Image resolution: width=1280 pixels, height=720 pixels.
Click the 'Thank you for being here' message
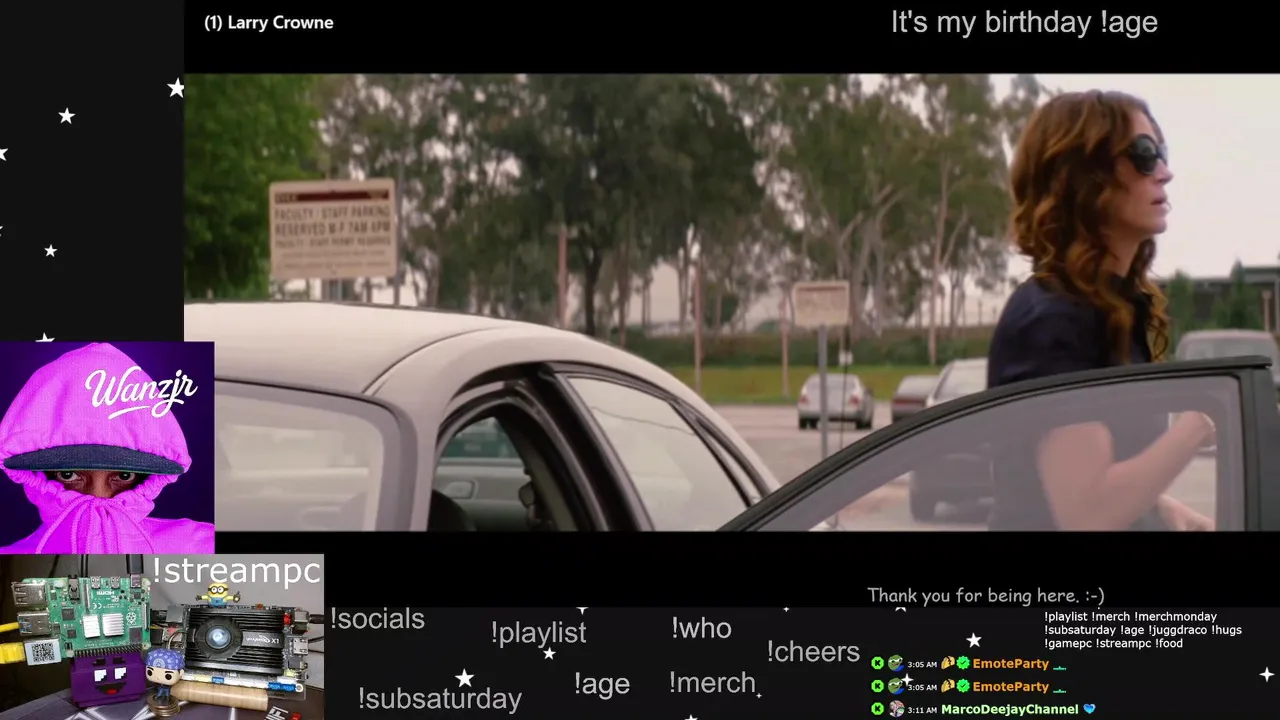(986, 595)
